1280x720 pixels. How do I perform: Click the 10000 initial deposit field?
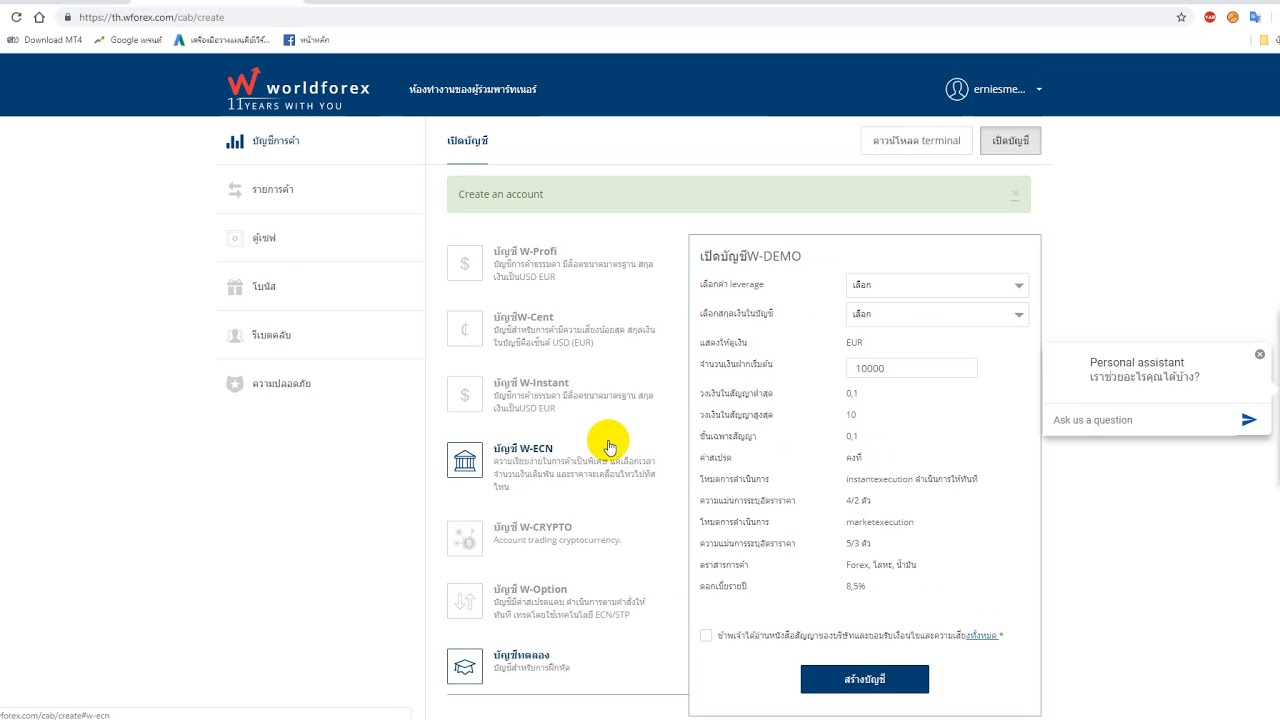pyautogui.click(x=911, y=368)
